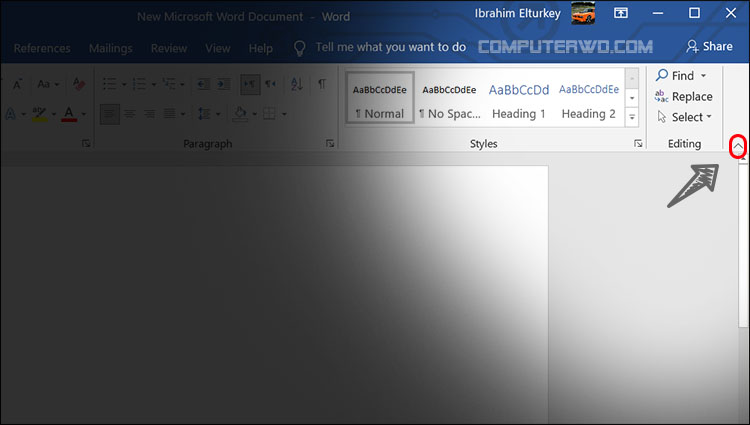The height and width of the screenshot is (425, 750).
Task: Click the Find magnifier button
Action: [675, 76]
